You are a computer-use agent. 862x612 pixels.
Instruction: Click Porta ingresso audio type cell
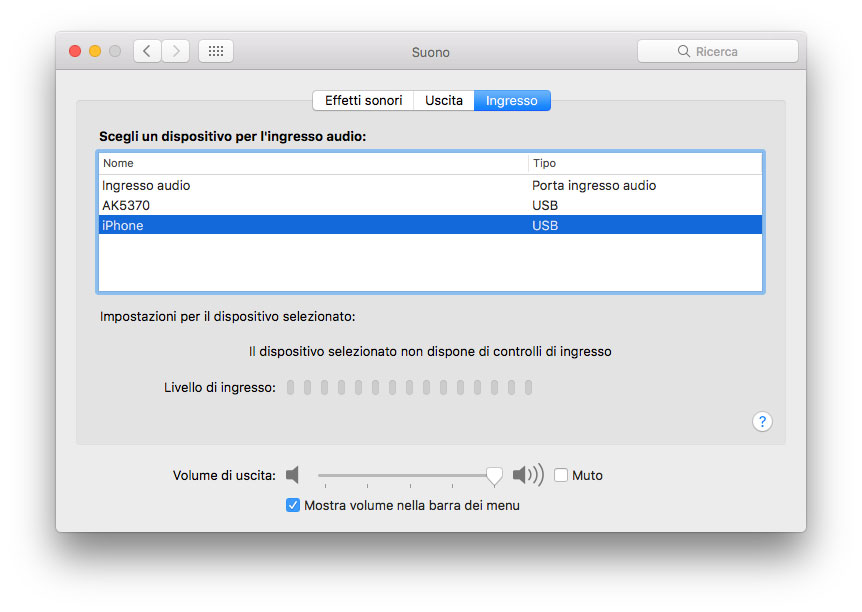click(x=594, y=185)
